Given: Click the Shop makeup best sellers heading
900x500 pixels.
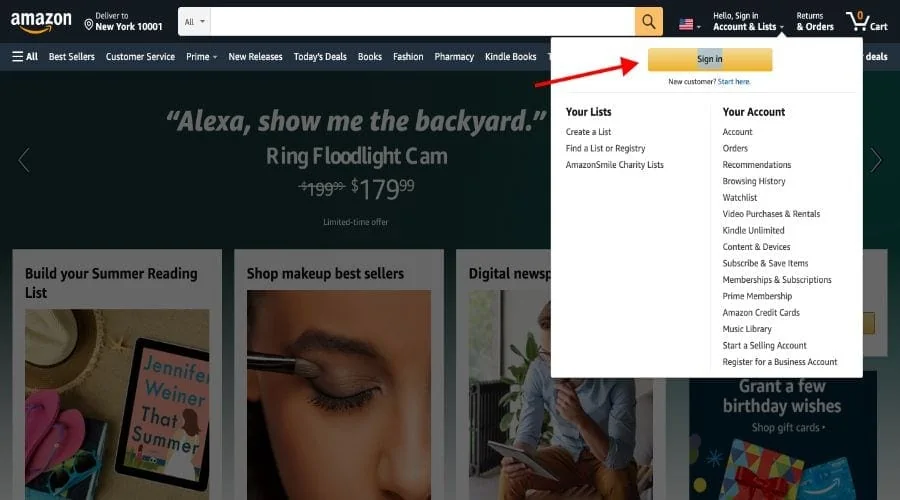Looking at the screenshot, I should click(325, 274).
